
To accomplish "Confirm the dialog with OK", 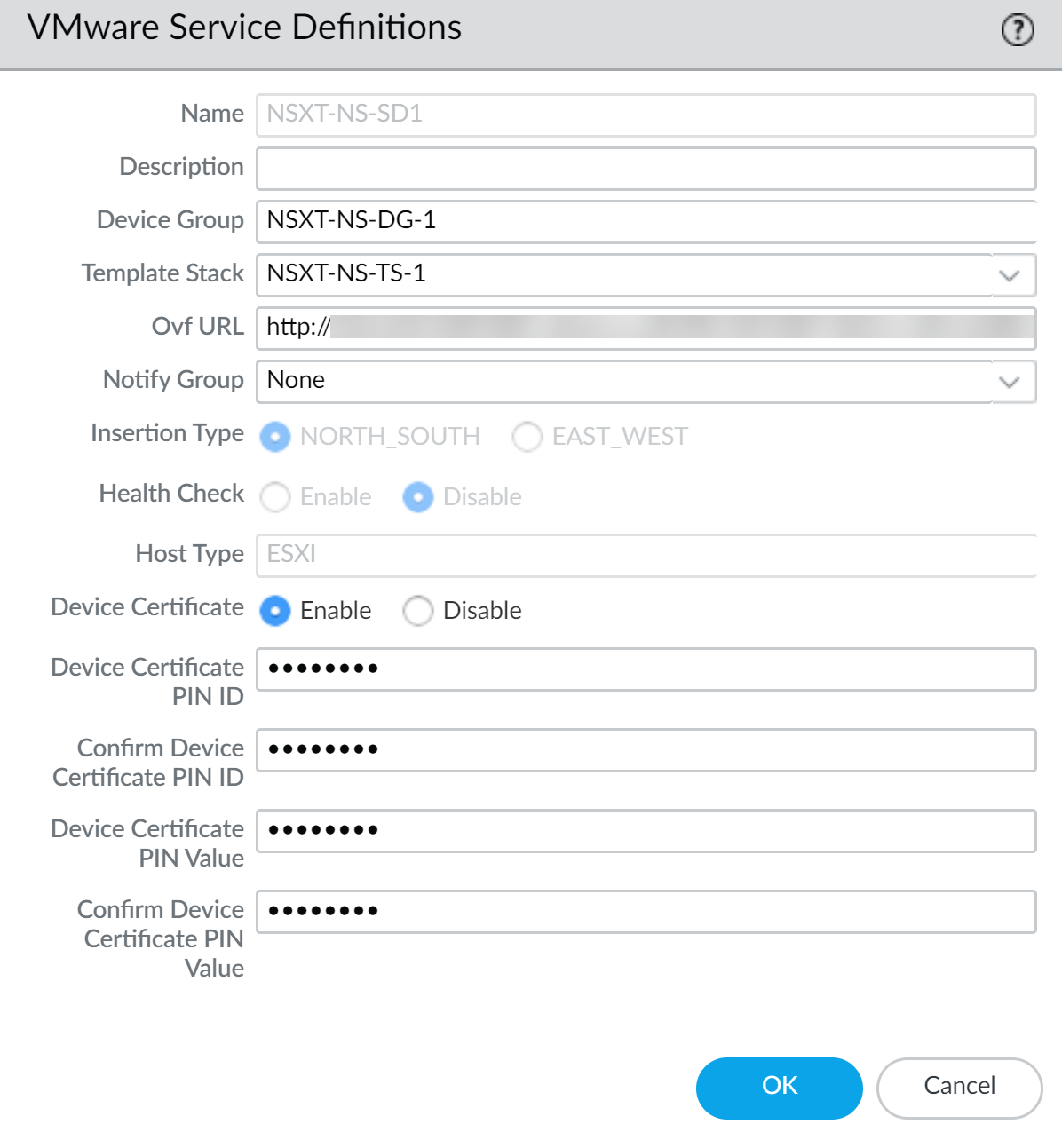I will tap(780, 1089).
